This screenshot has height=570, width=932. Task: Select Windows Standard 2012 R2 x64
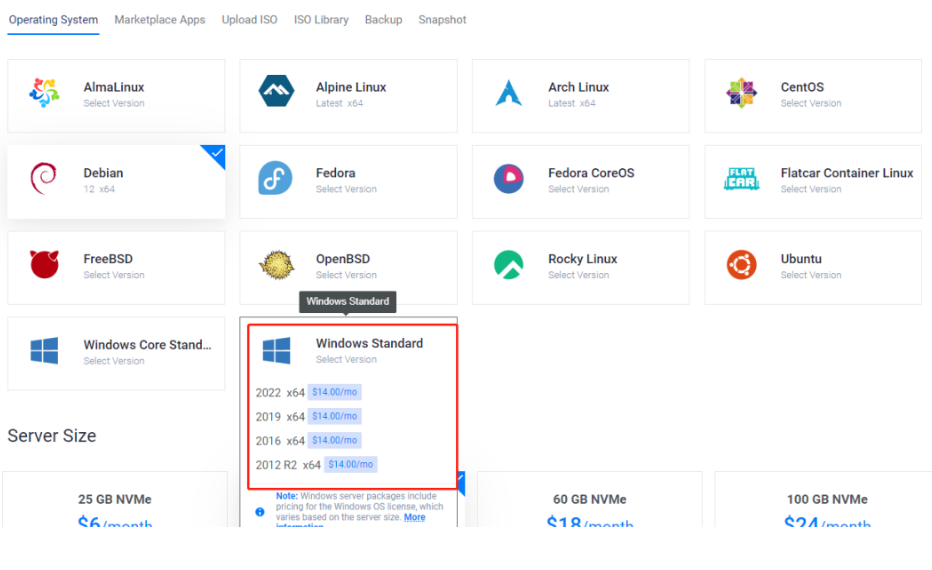[x=288, y=465]
